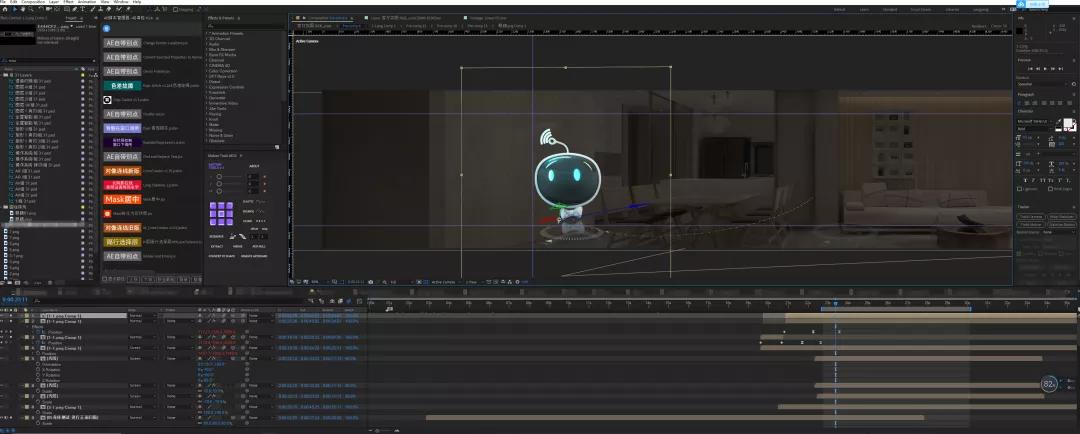
Task: Select the Home icon in toolbar
Action: [x=5, y=9]
